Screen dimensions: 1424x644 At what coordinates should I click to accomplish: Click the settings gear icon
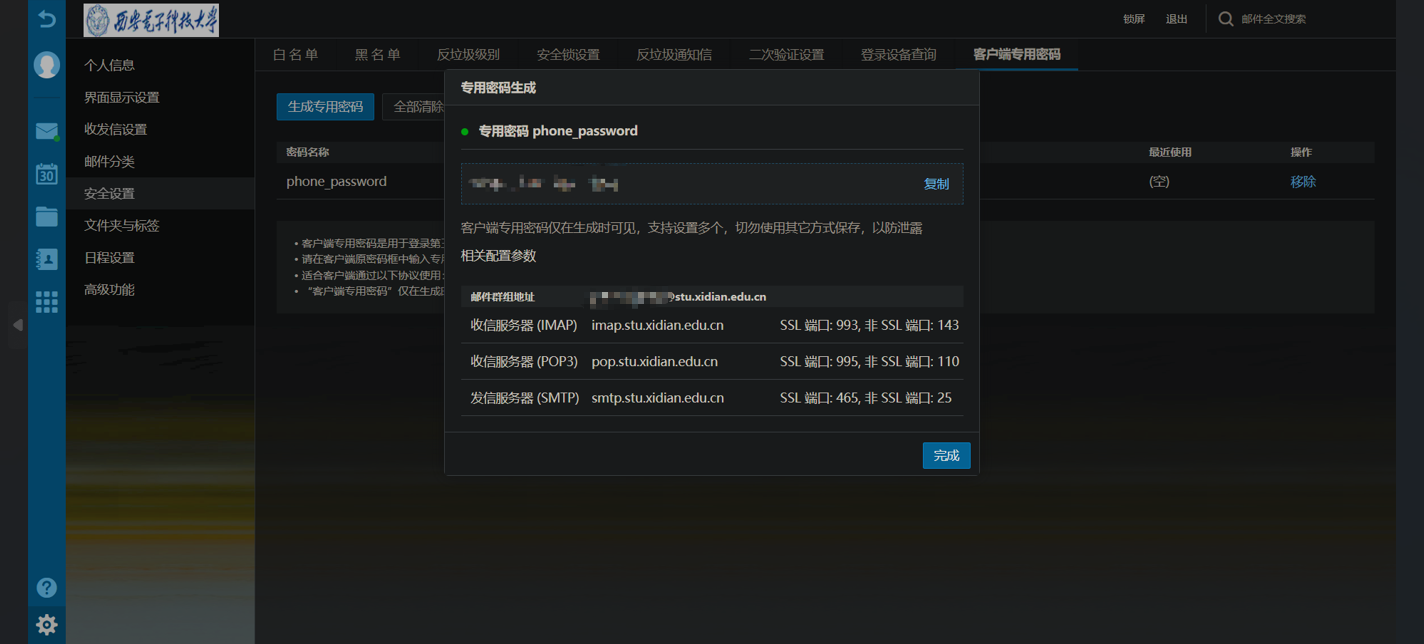[46, 625]
